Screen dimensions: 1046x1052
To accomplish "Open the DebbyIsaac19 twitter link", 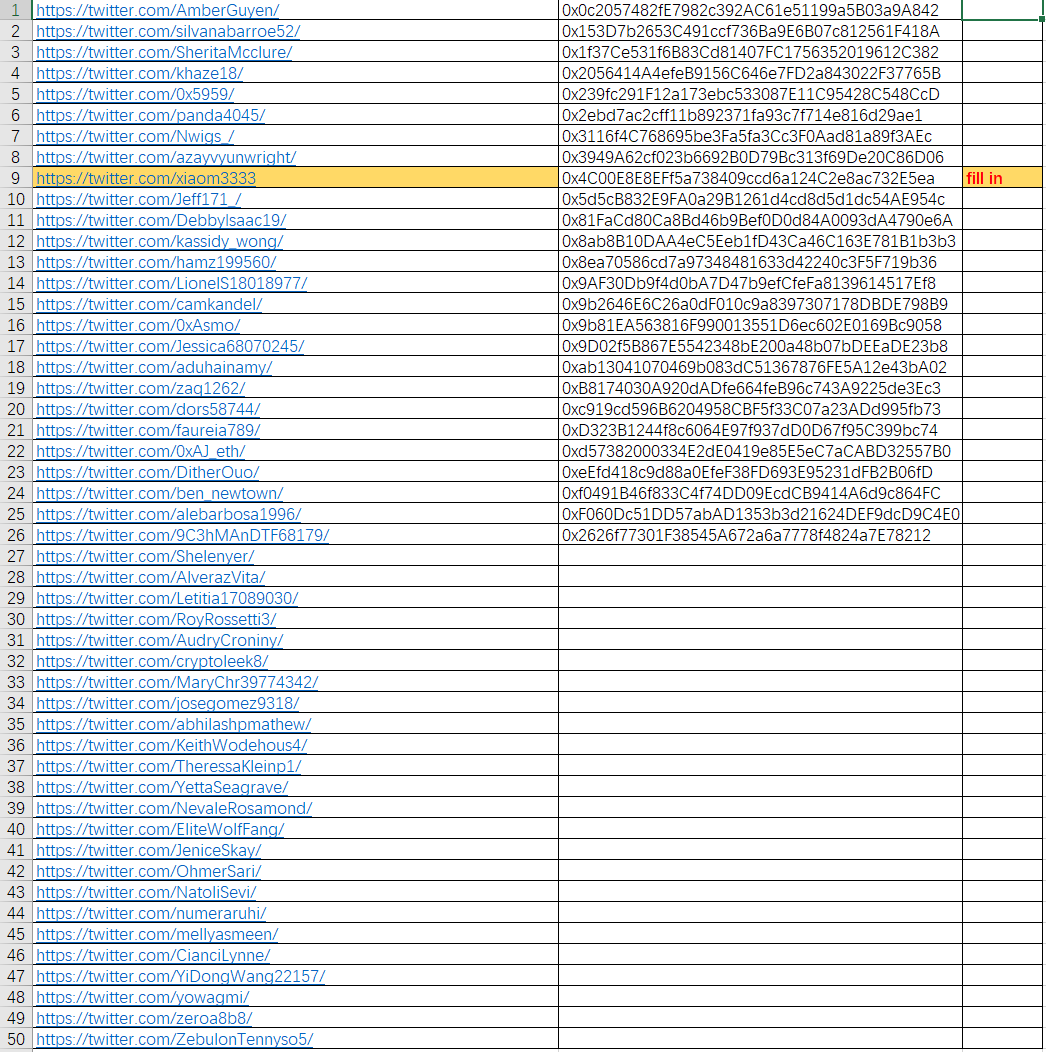I will pyautogui.click(x=162, y=220).
